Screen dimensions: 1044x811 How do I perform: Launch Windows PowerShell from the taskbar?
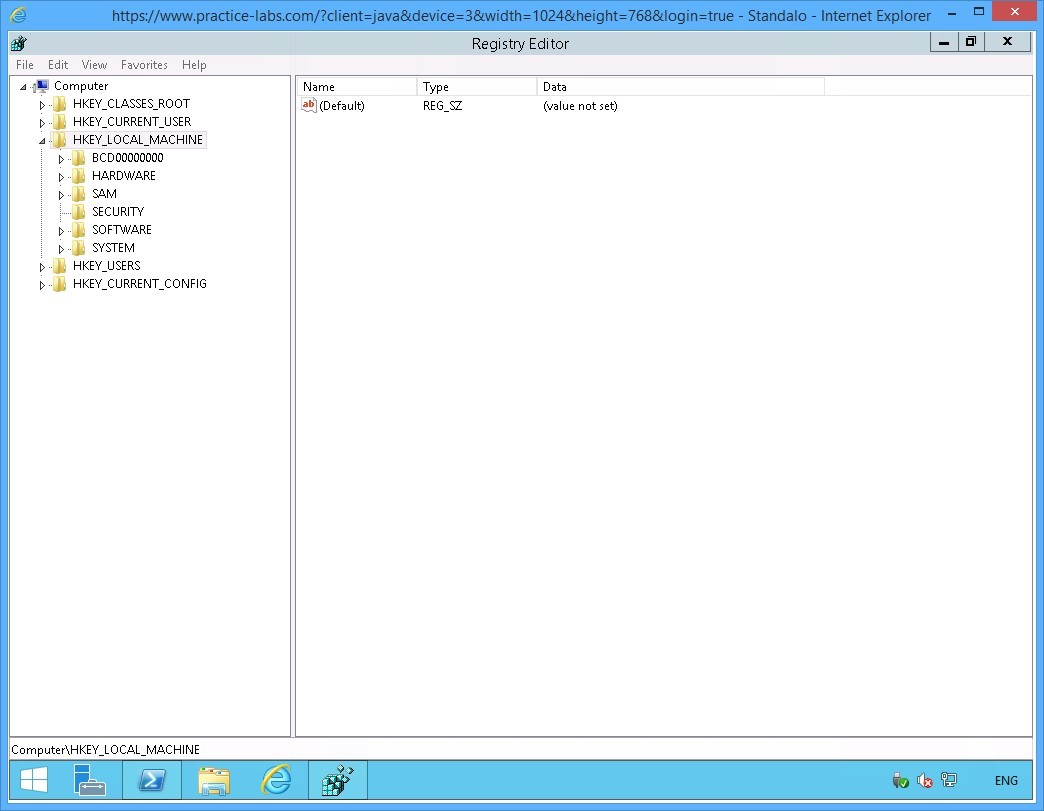click(152, 780)
